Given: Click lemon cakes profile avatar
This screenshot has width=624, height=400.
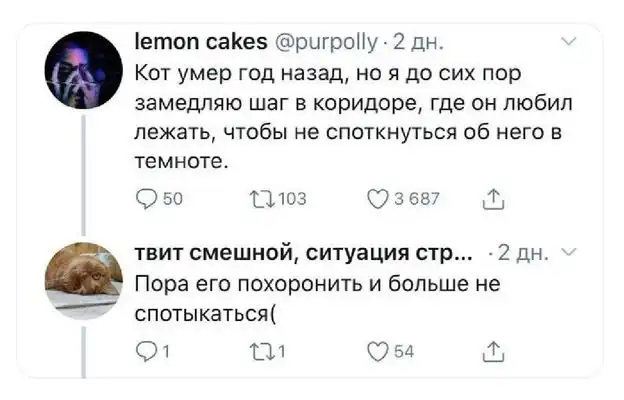Looking at the screenshot, I should [84, 69].
